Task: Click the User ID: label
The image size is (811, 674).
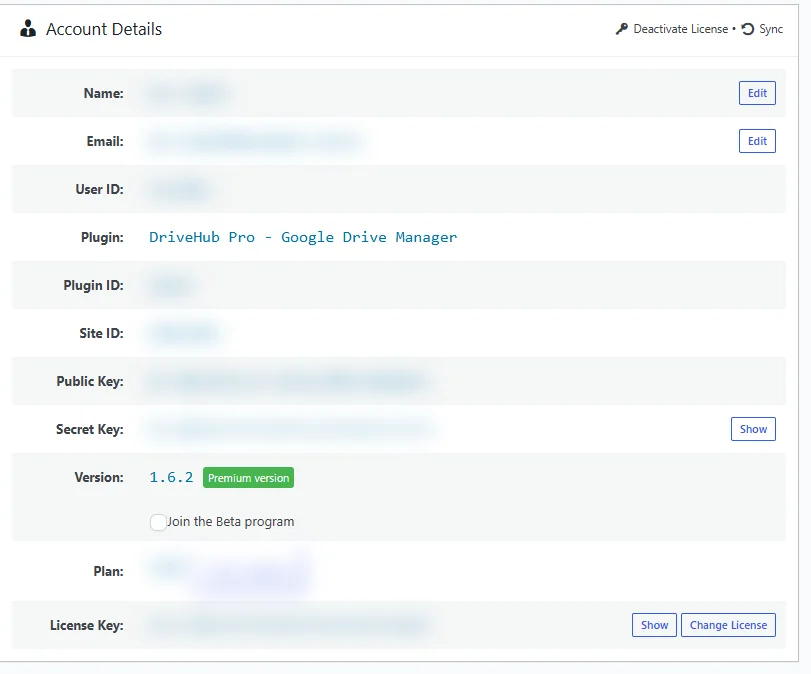Action: click(99, 189)
